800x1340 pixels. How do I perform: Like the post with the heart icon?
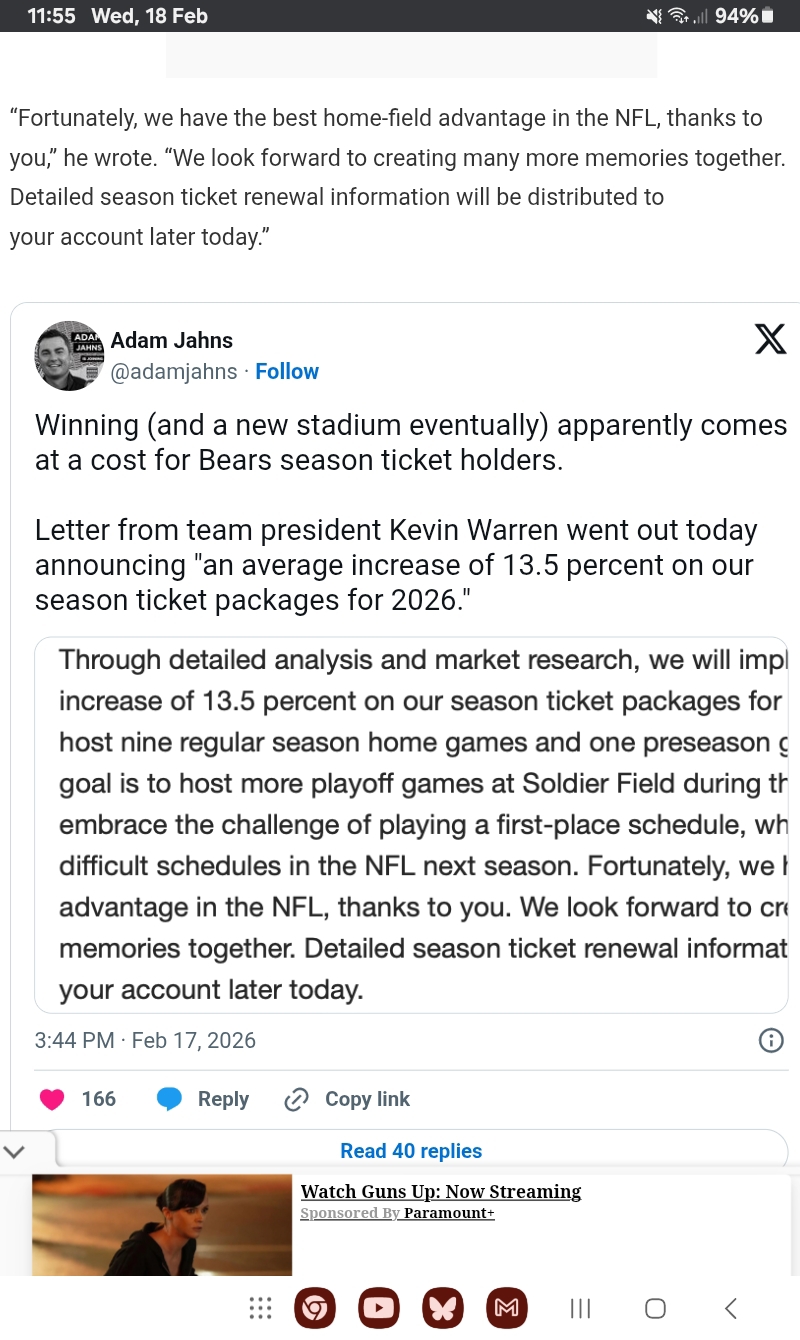(x=52, y=1099)
